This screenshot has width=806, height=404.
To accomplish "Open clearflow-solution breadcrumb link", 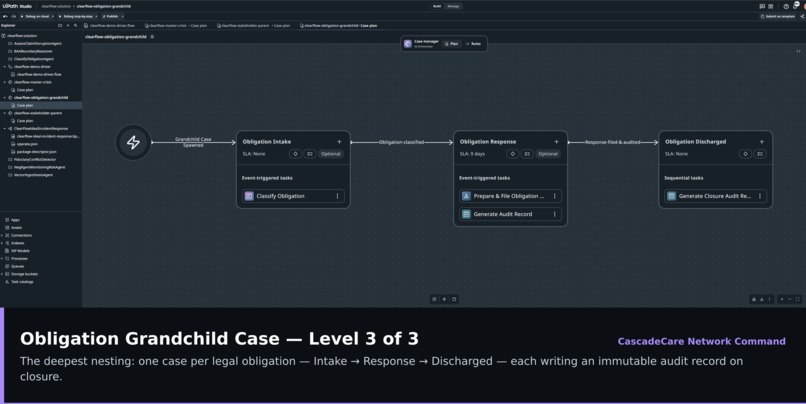I will click(56, 6).
